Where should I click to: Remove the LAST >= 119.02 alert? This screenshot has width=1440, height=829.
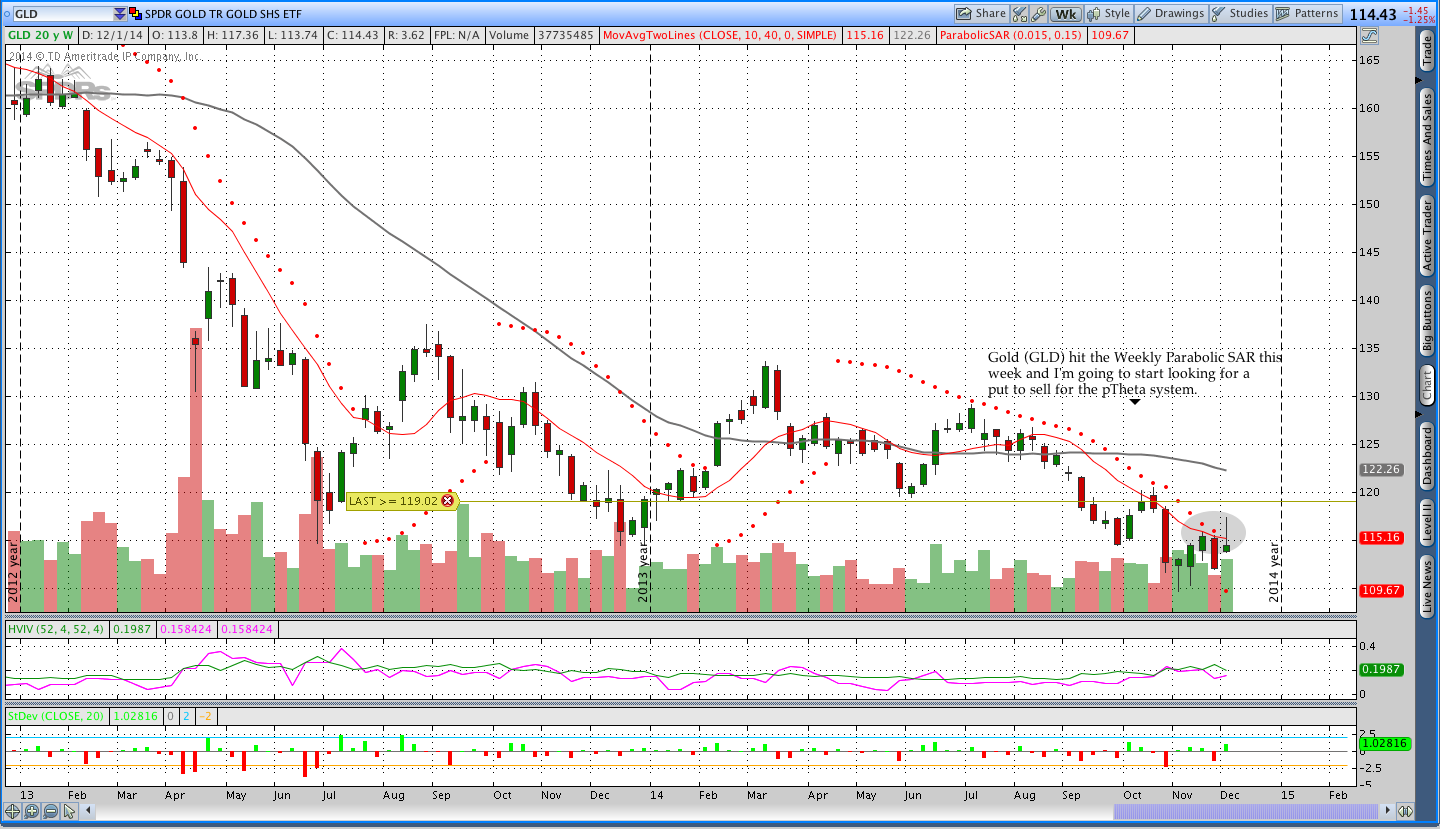447,501
